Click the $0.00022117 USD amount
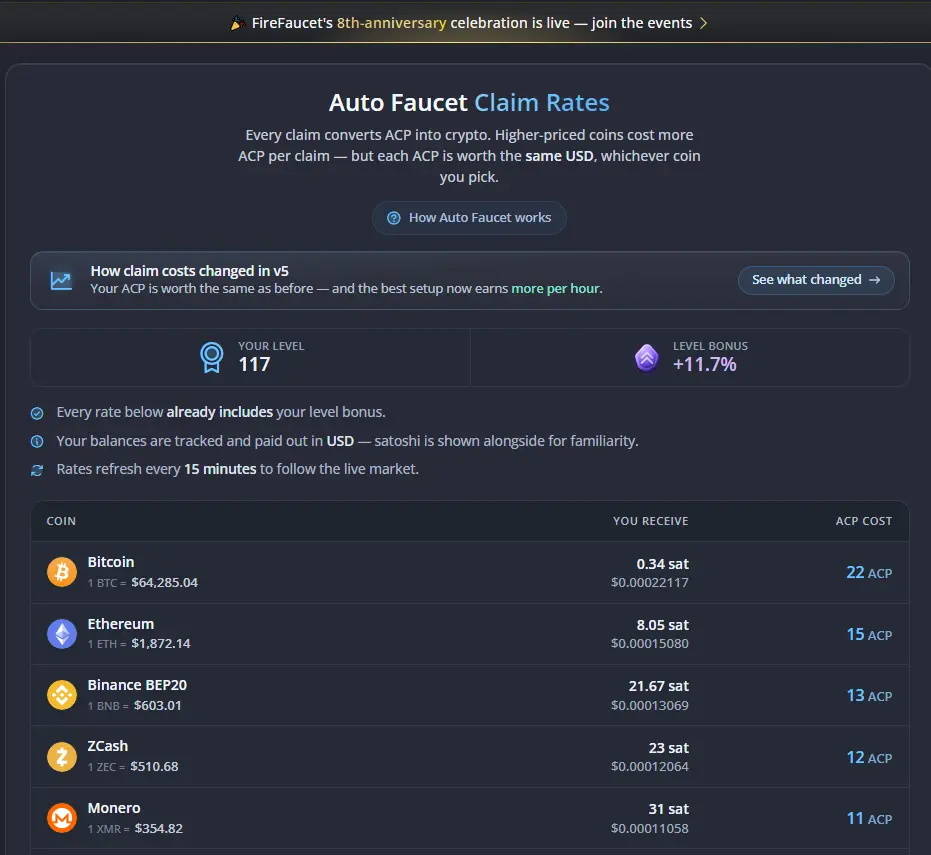 tap(650, 582)
